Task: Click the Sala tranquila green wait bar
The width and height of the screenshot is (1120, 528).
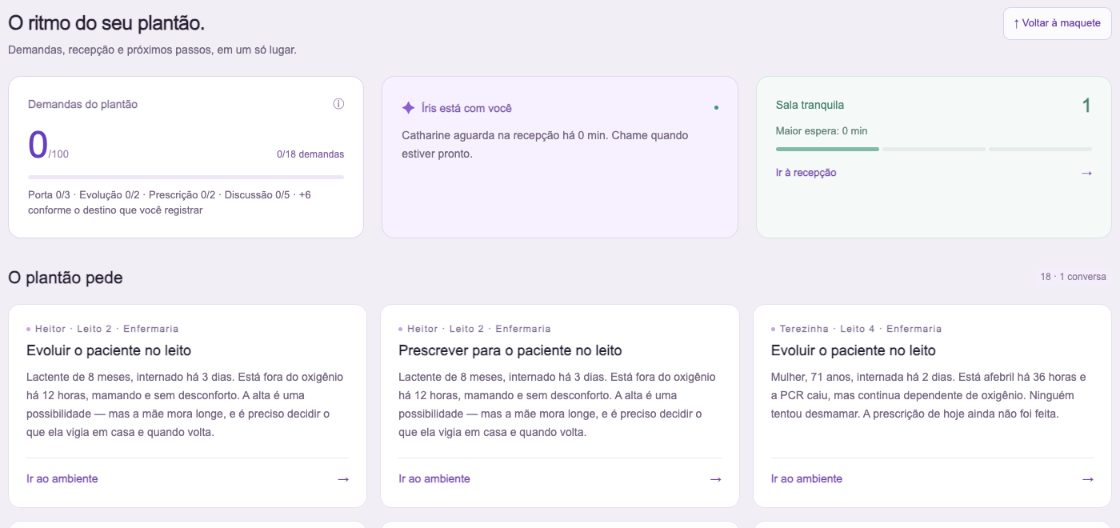Action: click(x=827, y=149)
